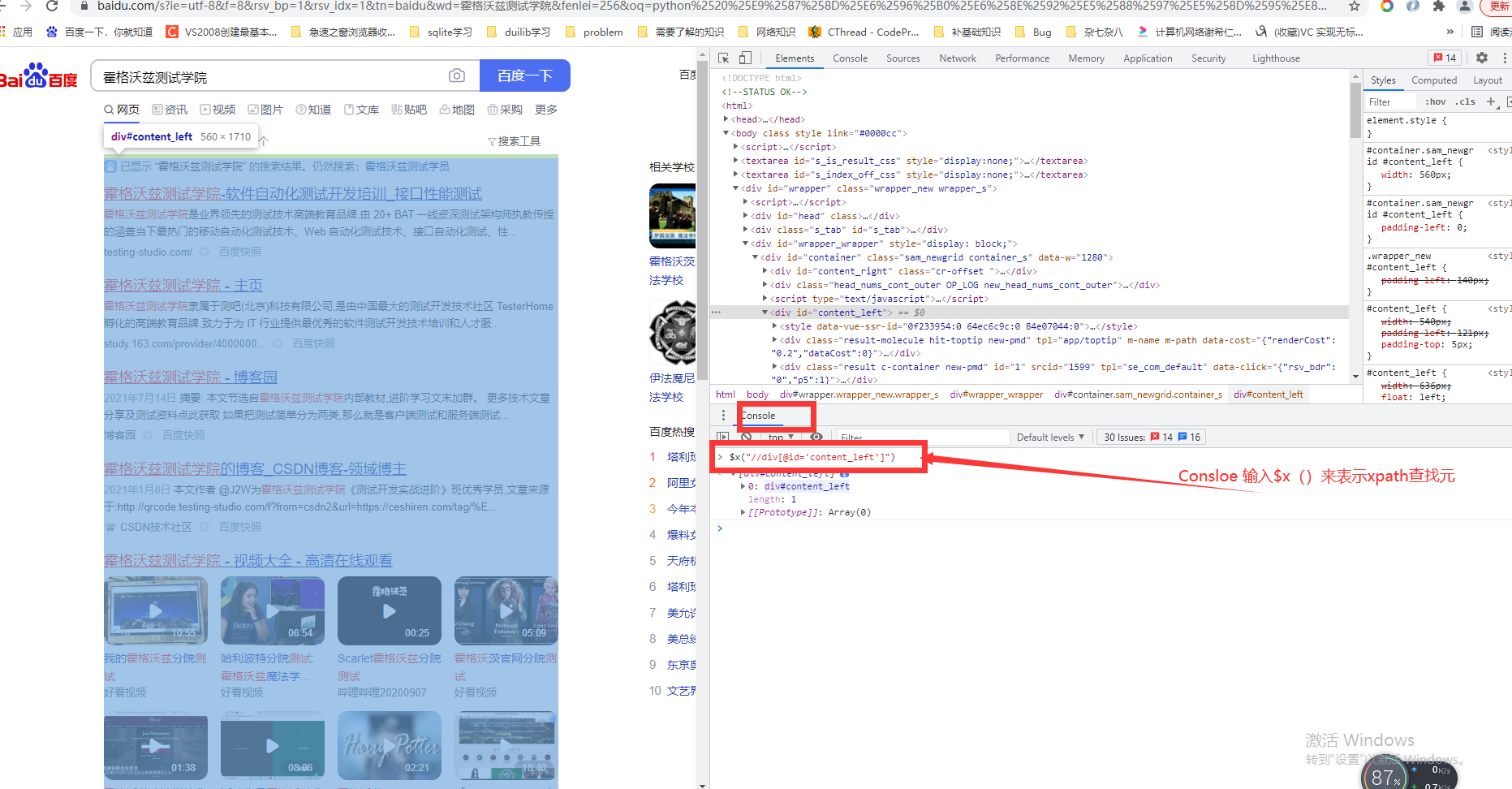The height and width of the screenshot is (789, 1512).
Task: Click the console Filter input field
Action: (x=923, y=437)
